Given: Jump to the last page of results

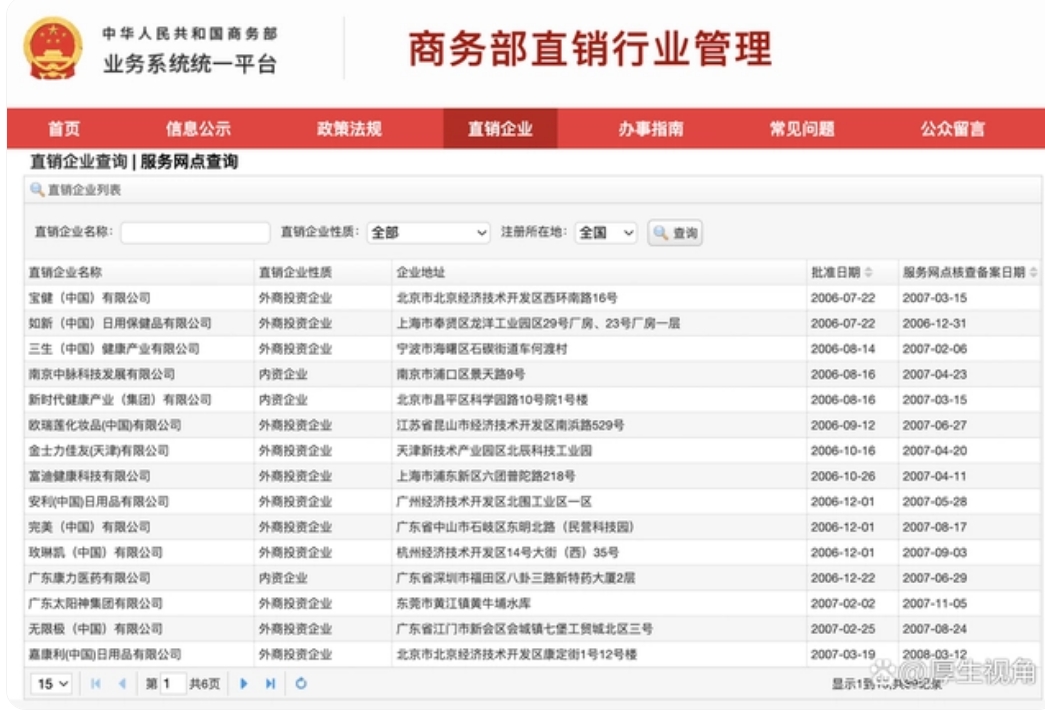Looking at the screenshot, I should coord(270,684).
